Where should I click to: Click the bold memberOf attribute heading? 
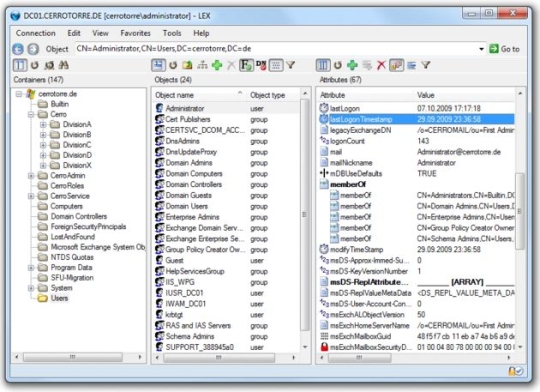coord(348,184)
